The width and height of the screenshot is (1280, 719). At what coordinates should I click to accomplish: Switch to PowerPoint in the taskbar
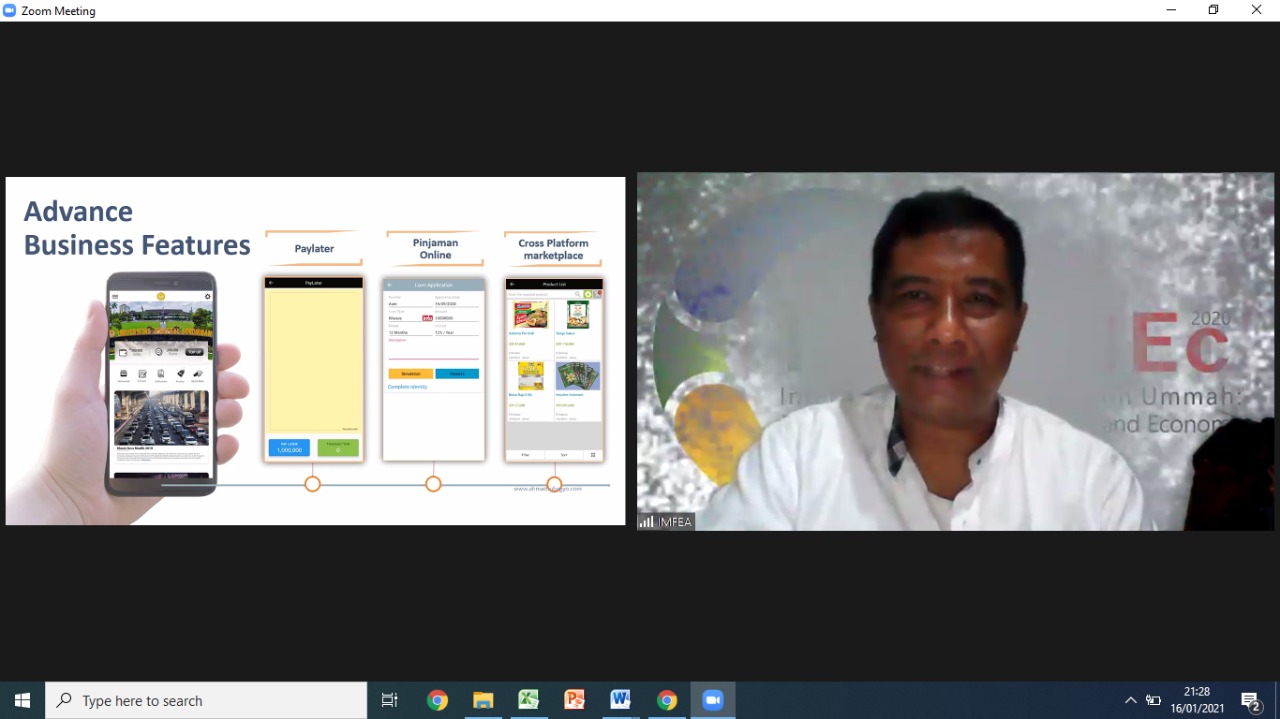pyautogui.click(x=575, y=700)
